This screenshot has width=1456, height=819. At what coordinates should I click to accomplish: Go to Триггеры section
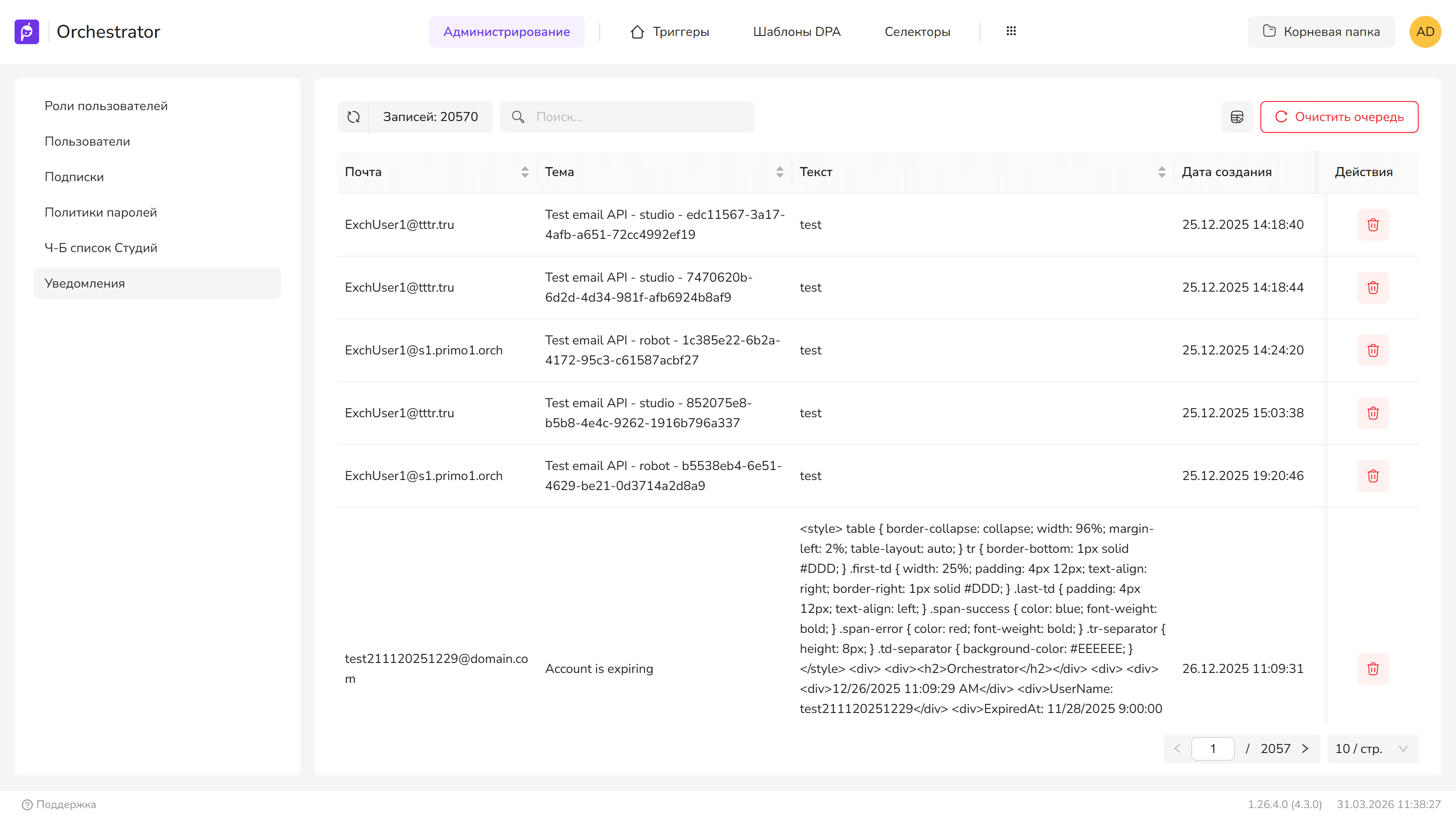point(670,32)
